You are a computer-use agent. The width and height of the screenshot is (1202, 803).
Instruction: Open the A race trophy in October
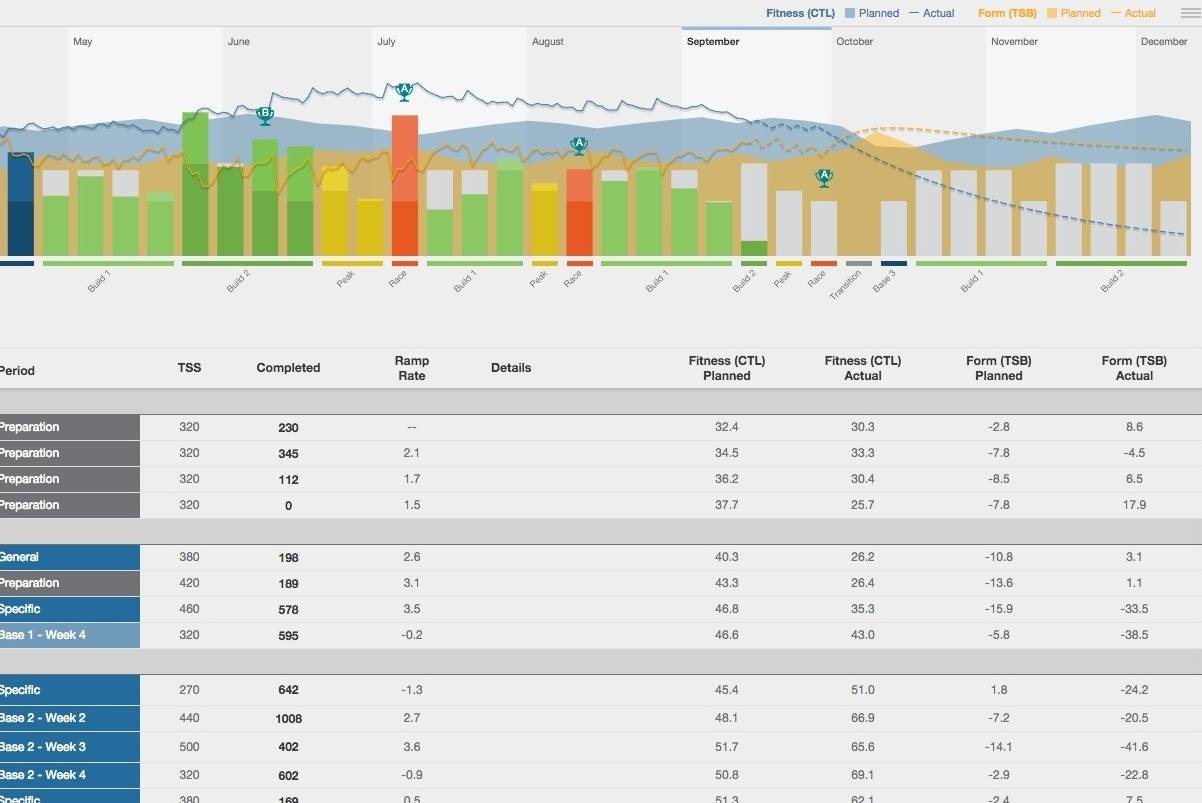coord(824,177)
